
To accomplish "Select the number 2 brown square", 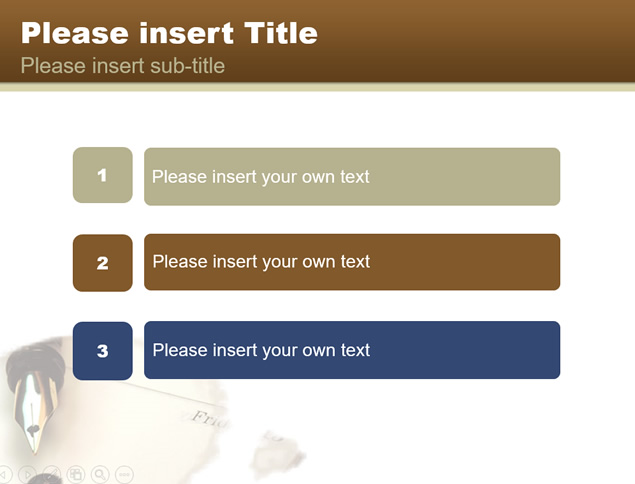I will tap(102, 263).
